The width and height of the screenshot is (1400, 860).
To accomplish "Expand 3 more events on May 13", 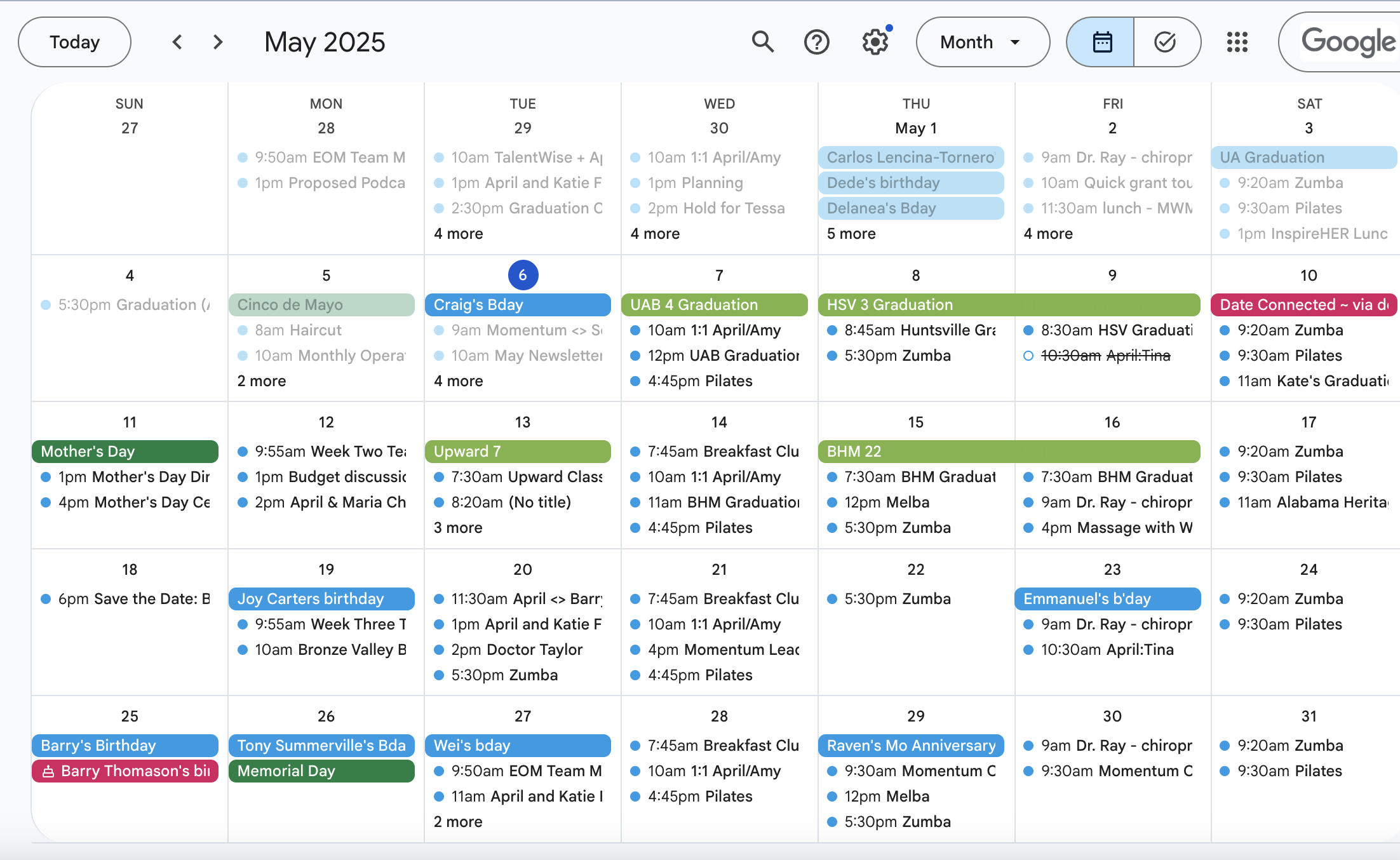I will 458,528.
